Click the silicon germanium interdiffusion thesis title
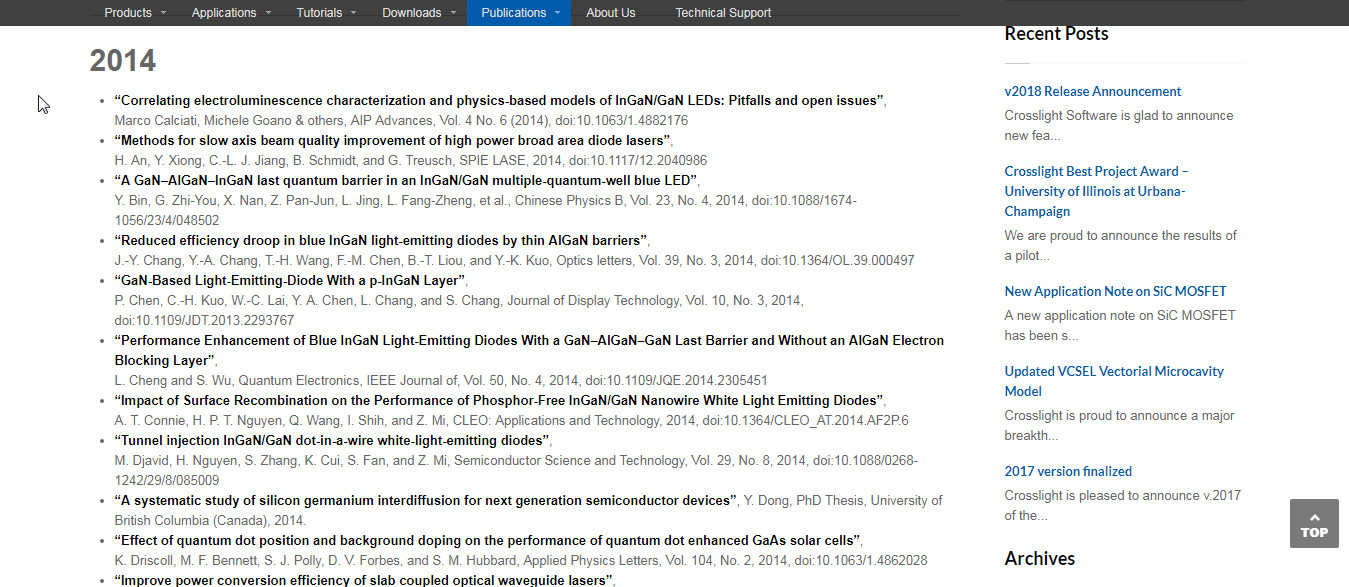 (x=425, y=500)
